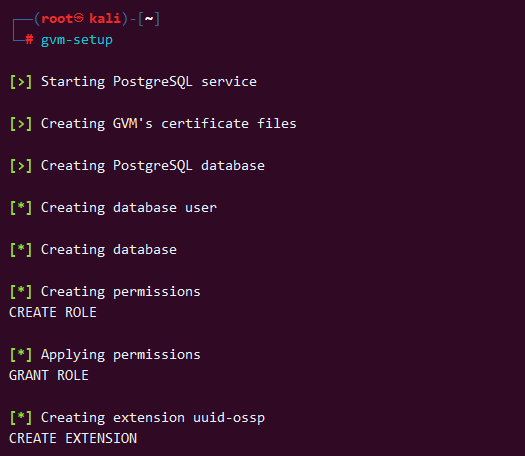Screen dimensions: 525x456
Task: Click the red hash prompt symbol
Action: (29, 40)
